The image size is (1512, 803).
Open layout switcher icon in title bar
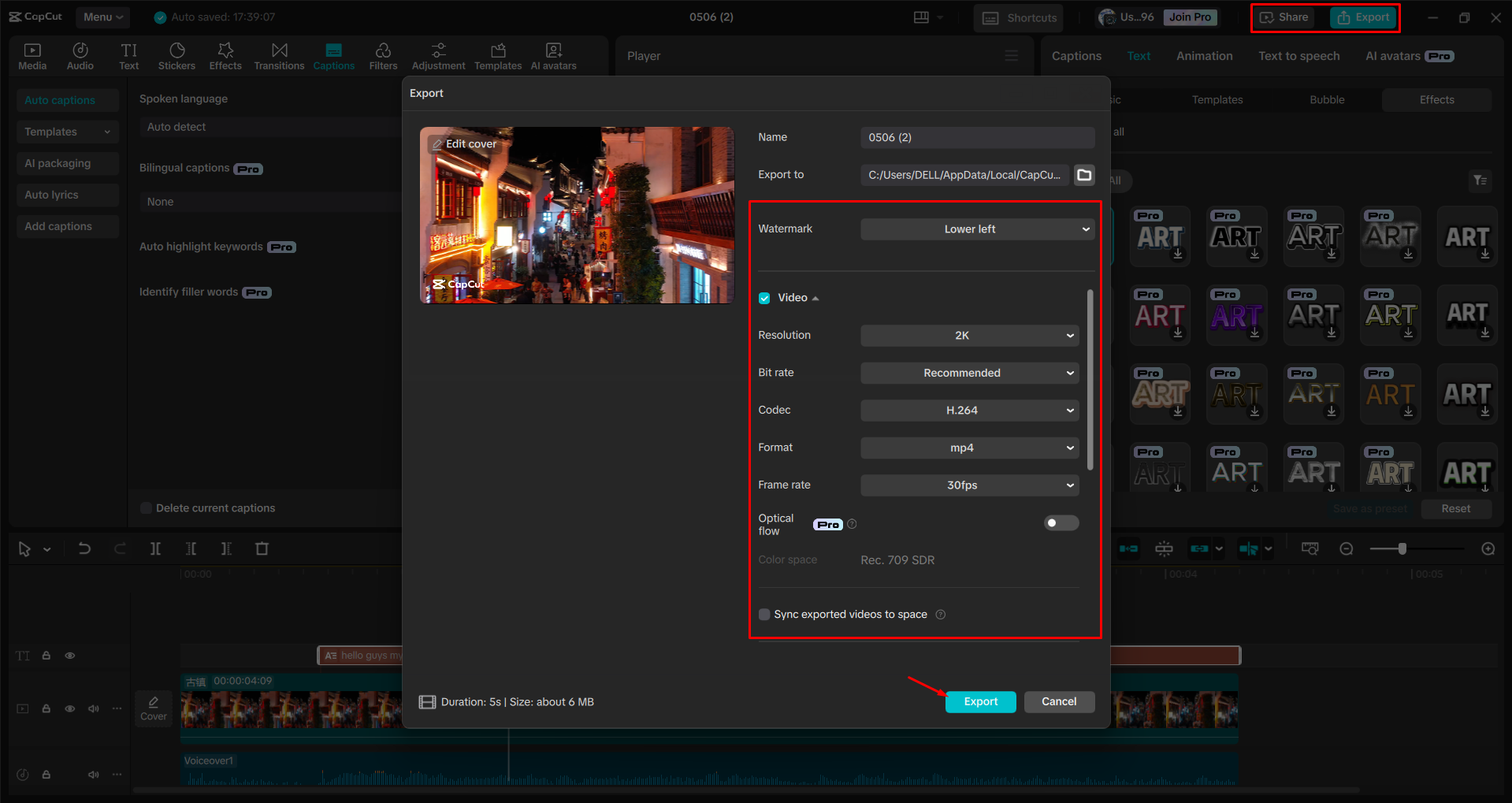coord(921,17)
